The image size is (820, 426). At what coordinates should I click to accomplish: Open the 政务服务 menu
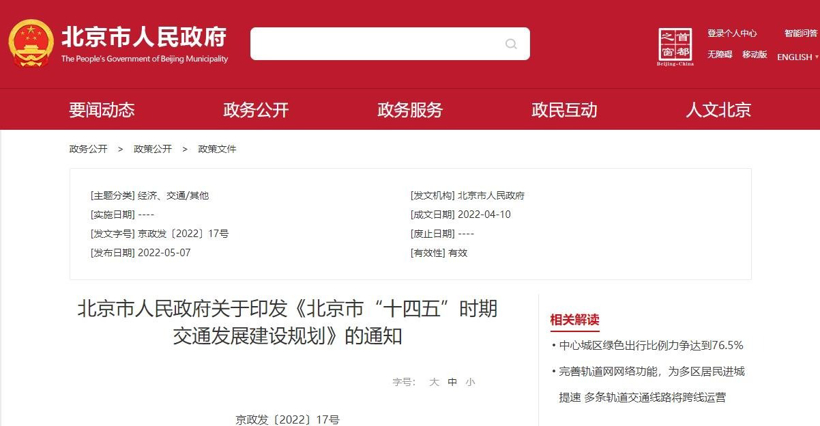[x=410, y=110]
